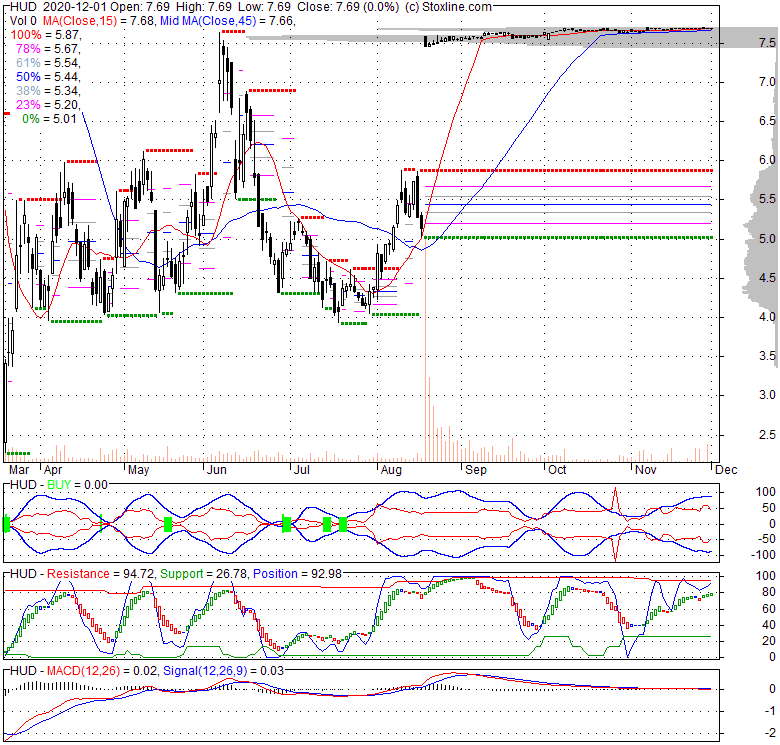Click the tall volume spike in mid-August
This screenshot has height=745, width=780.
pos(425,348)
